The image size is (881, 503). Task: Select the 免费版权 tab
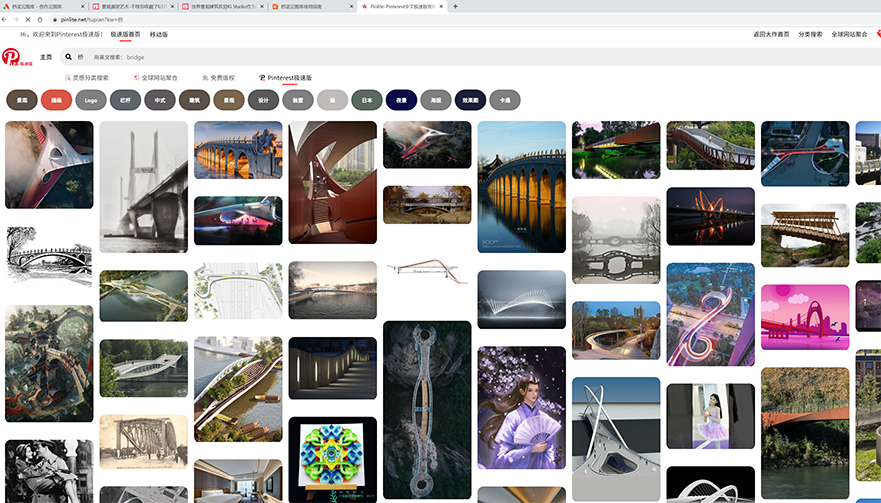pyautogui.click(x=219, y=78)
